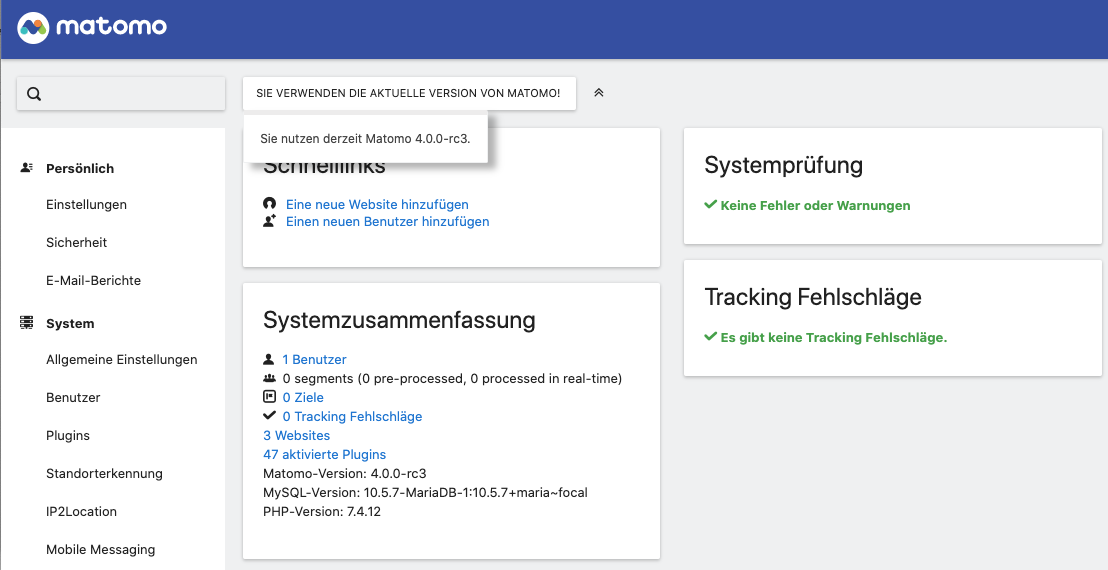The image size is (1108, 570).
Task: Follow Eine neue Website hinzufügen link
Action: point(377,204)
